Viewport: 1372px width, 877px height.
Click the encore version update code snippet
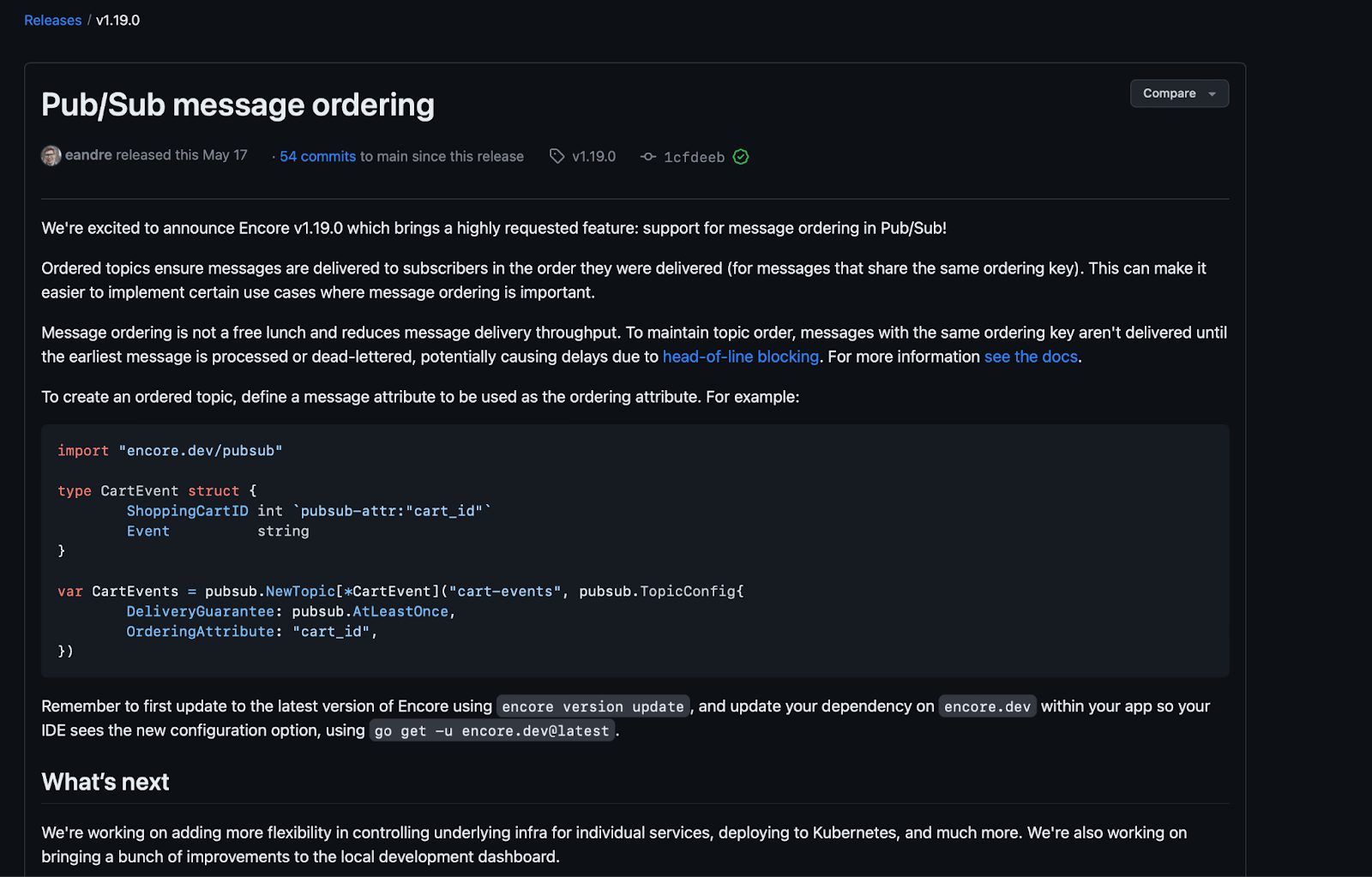tap(593, 706)
